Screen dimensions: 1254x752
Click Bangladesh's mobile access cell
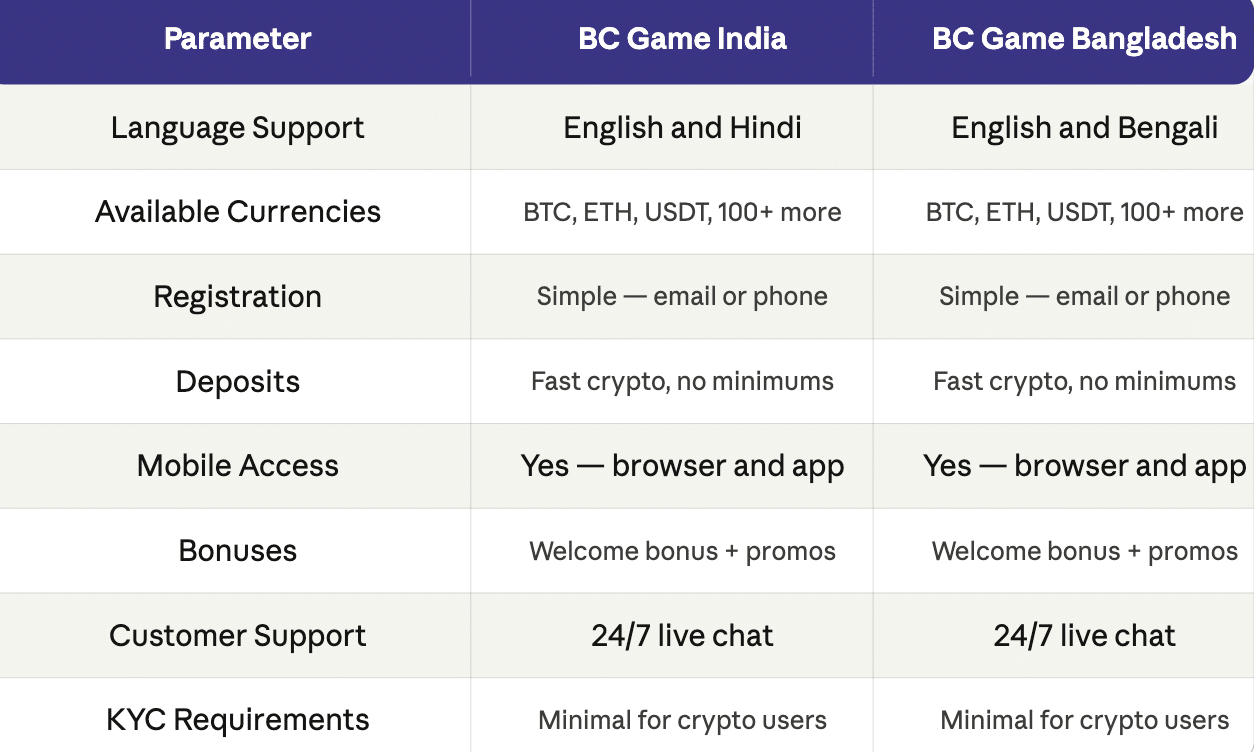pyautogui.click(x=1084, y=466)
